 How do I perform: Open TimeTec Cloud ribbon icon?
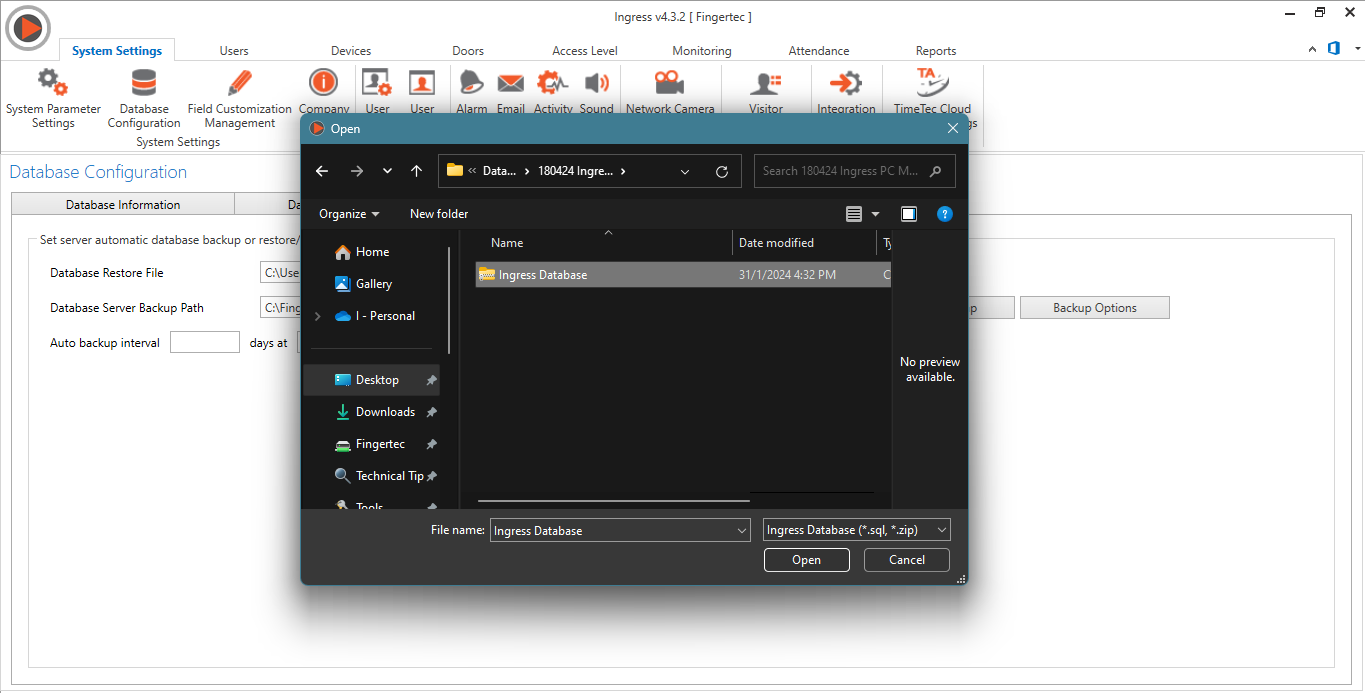(x=932, y=82)
